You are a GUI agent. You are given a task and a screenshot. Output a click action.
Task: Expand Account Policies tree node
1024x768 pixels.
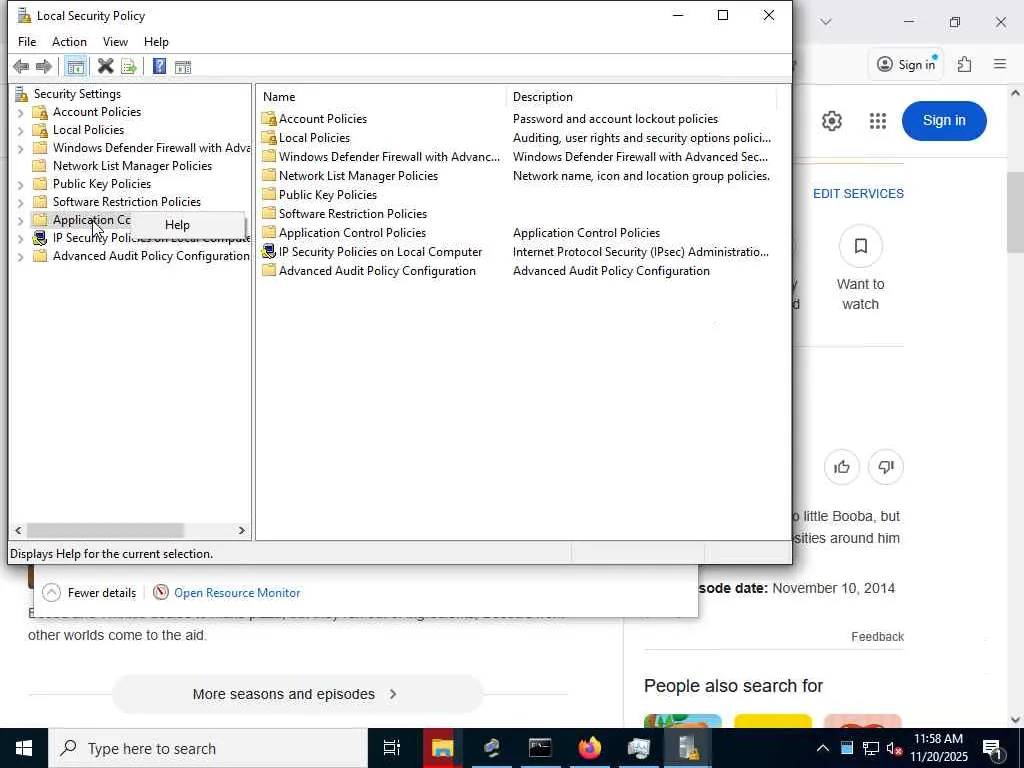tap(20, 113)
